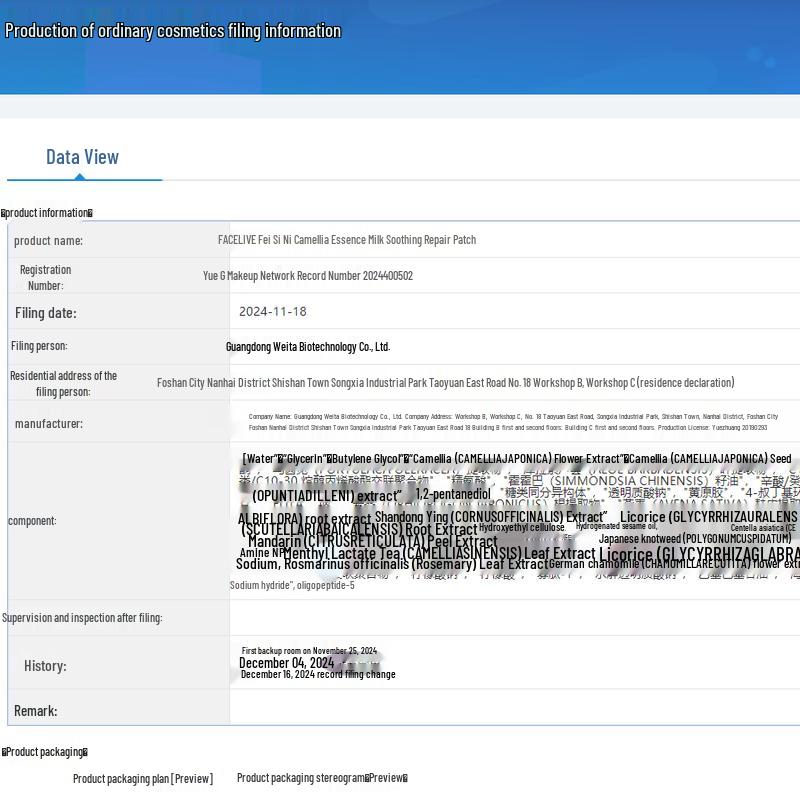This screenshot has height=800, width=800.
Task: Click the FACELIVE product name value
Action: coord(347,240)
